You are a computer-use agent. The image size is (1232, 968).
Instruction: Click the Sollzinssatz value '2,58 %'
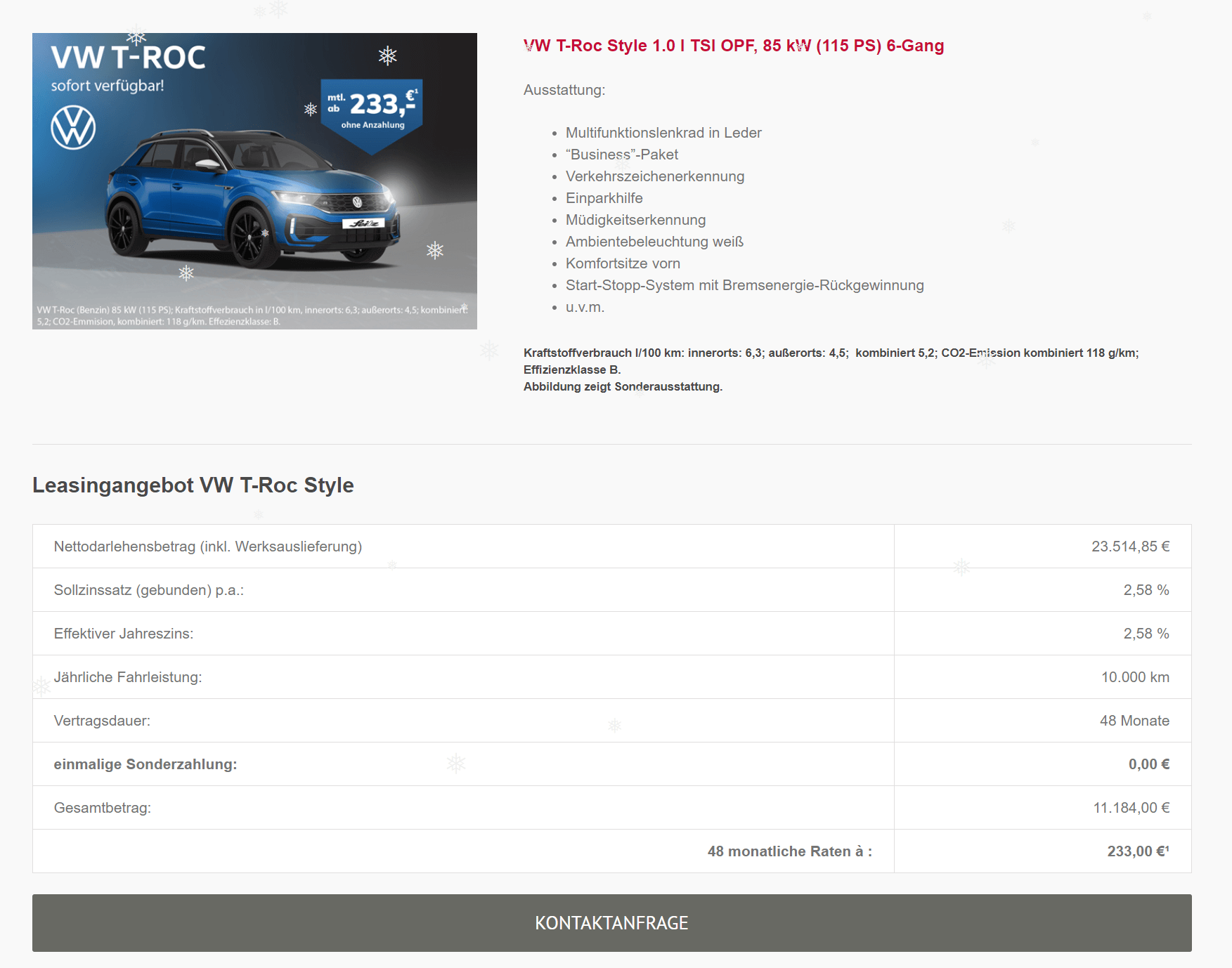coord(1146,590)
